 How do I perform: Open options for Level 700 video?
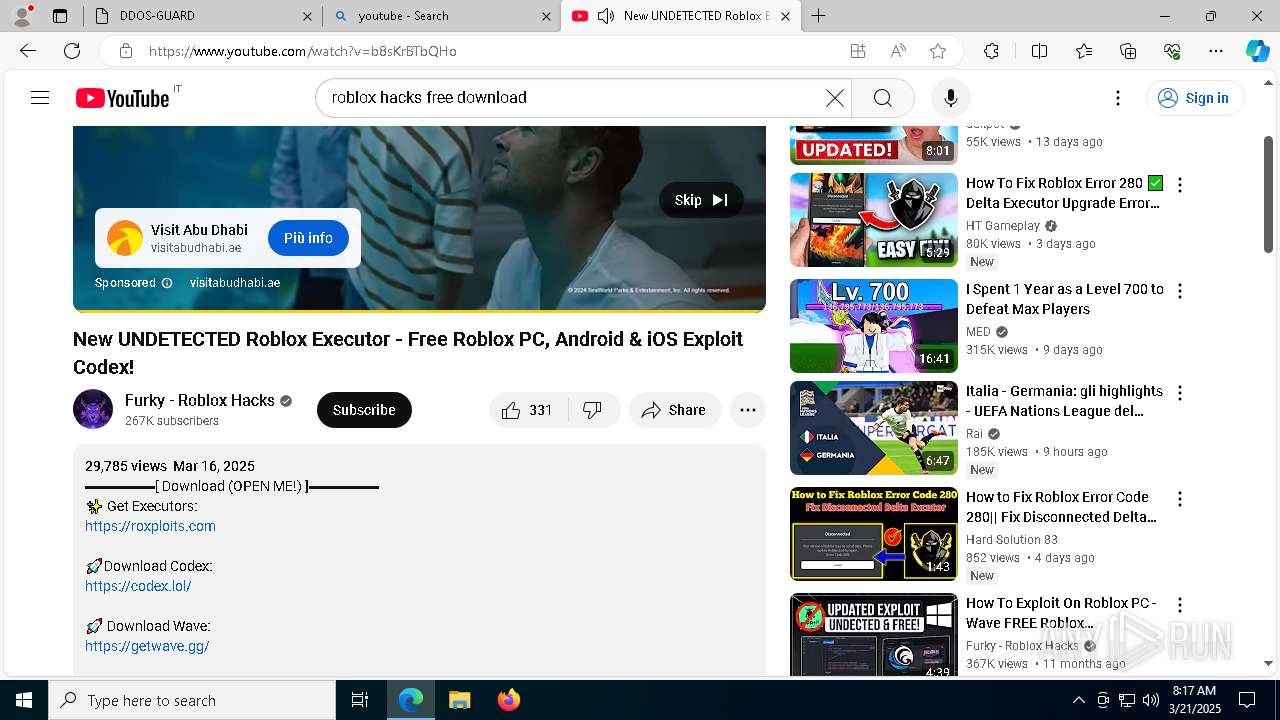1180,291
